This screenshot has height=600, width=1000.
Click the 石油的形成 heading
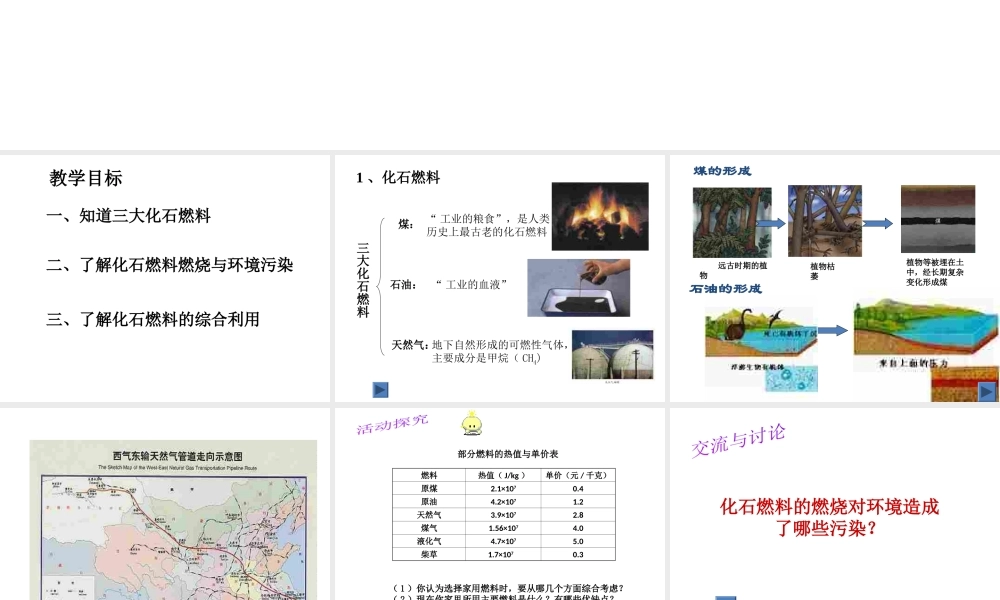[726, 289]
